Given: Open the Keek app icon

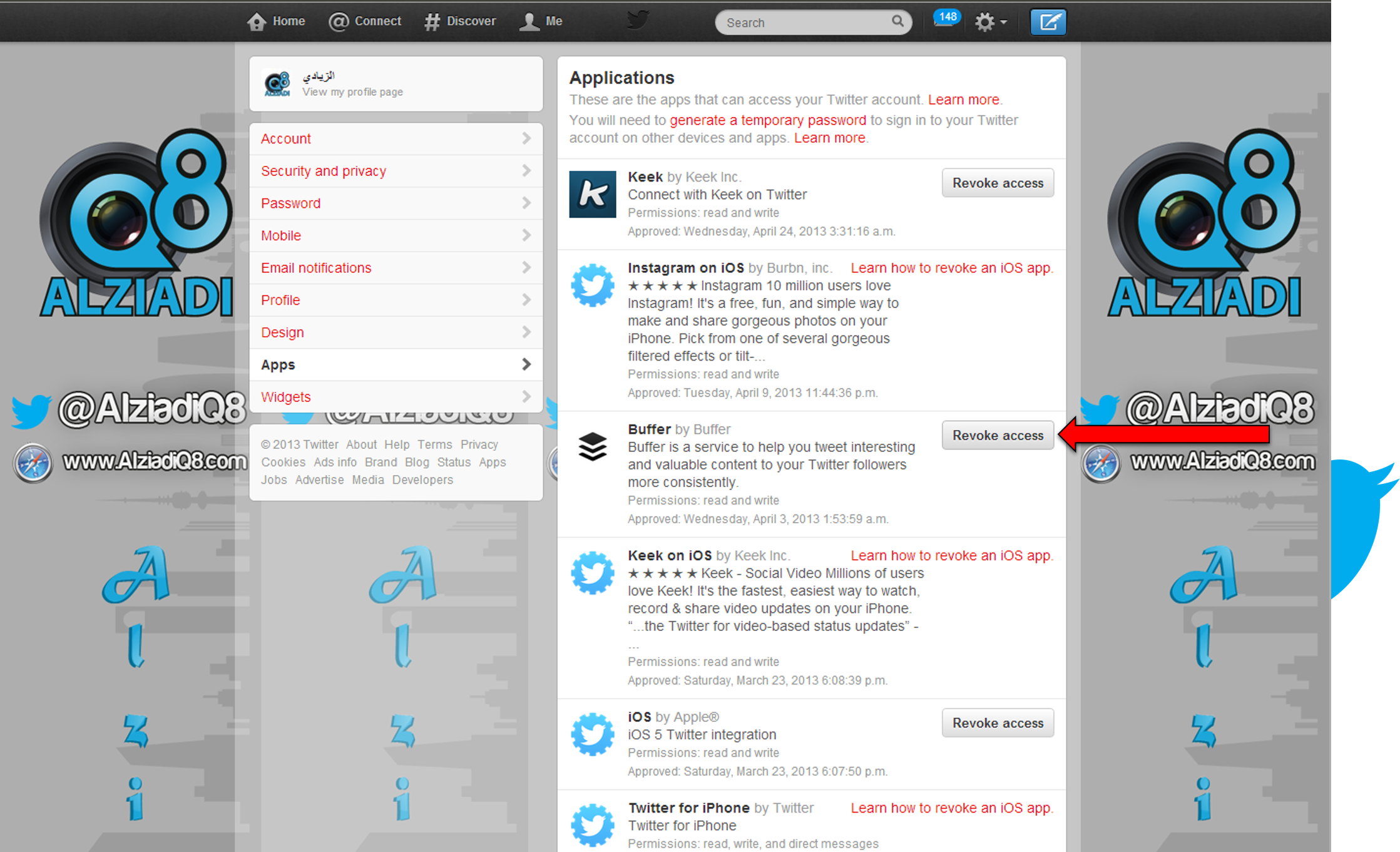Looking at the screenshot, I should pos(592,195).
